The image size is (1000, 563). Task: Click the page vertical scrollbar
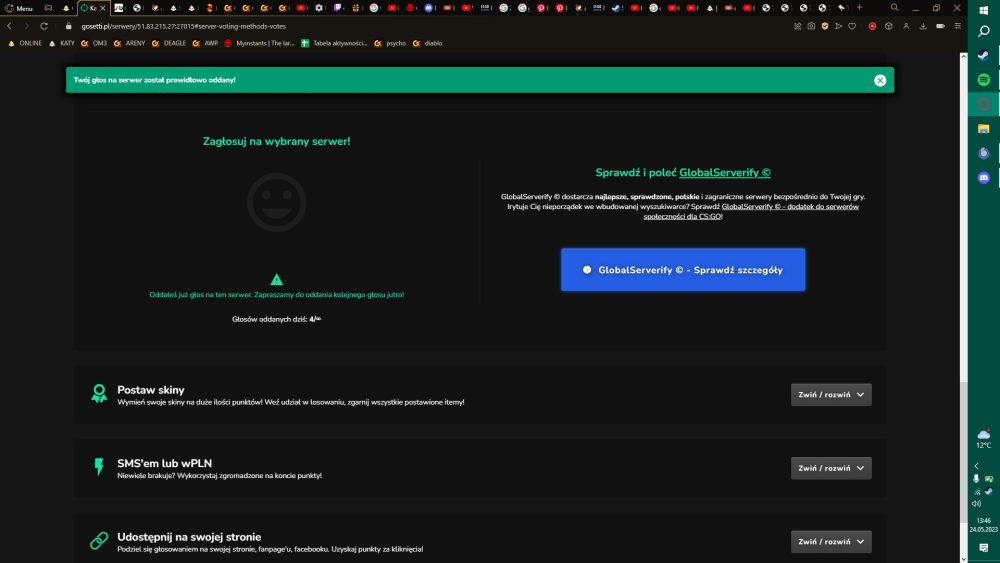tap(964, 306)
